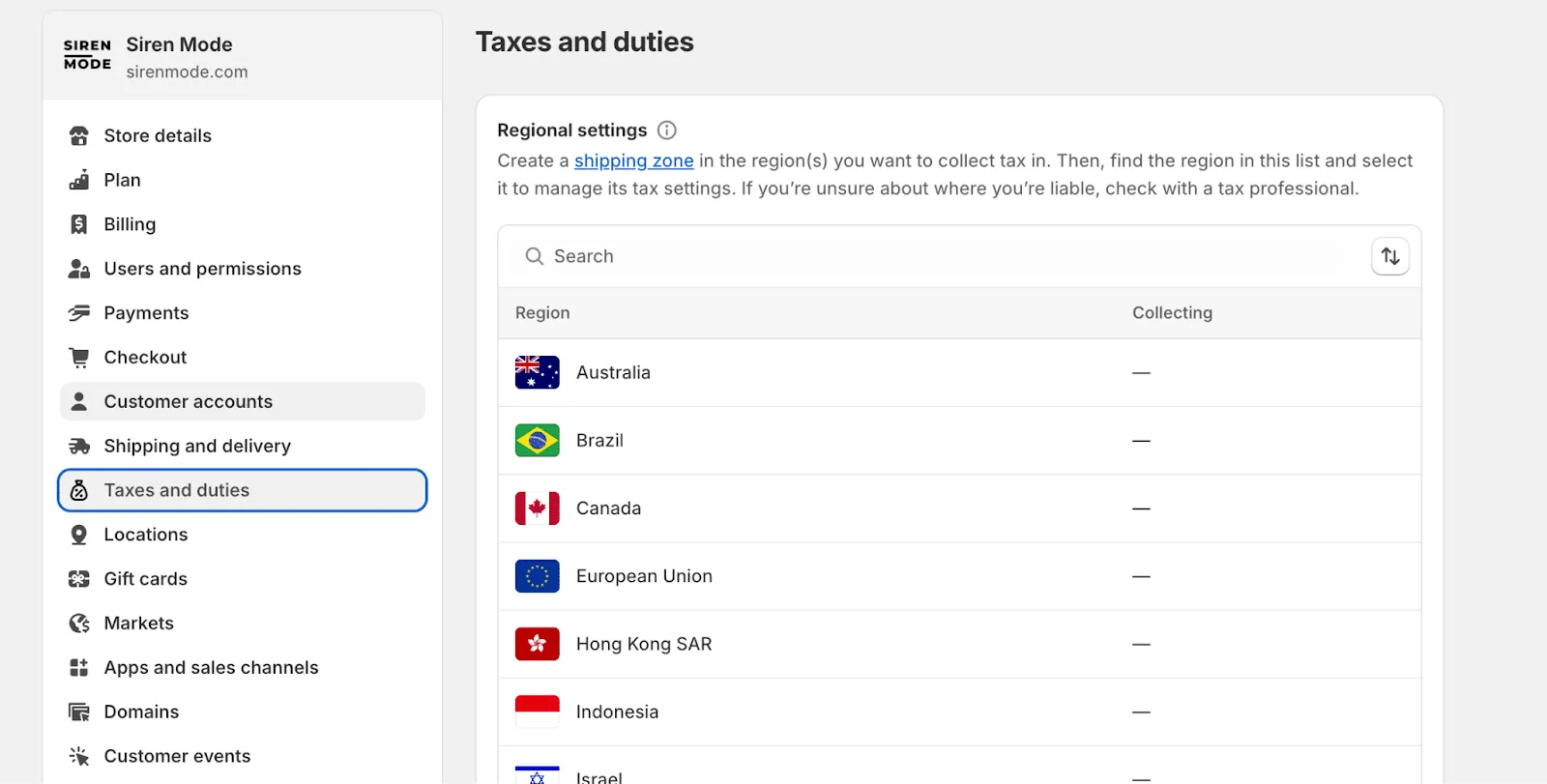Click the Brazil flag thumbnail
The image size is (1547, 784).
[x=538, y=441]
